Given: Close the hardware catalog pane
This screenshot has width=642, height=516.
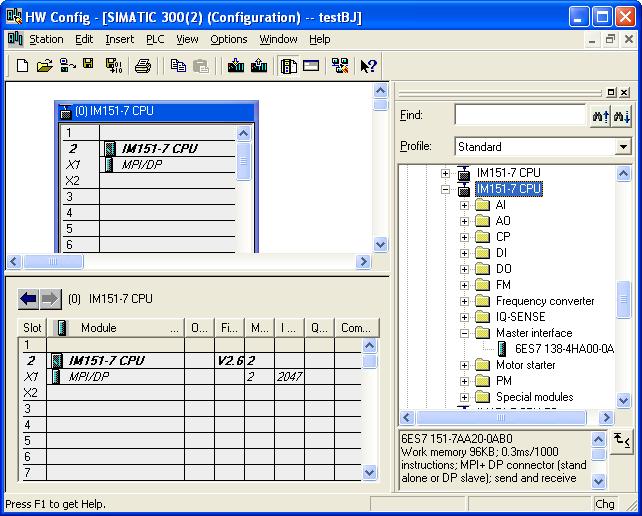Looking at the screenshot, I should point(624,93).
